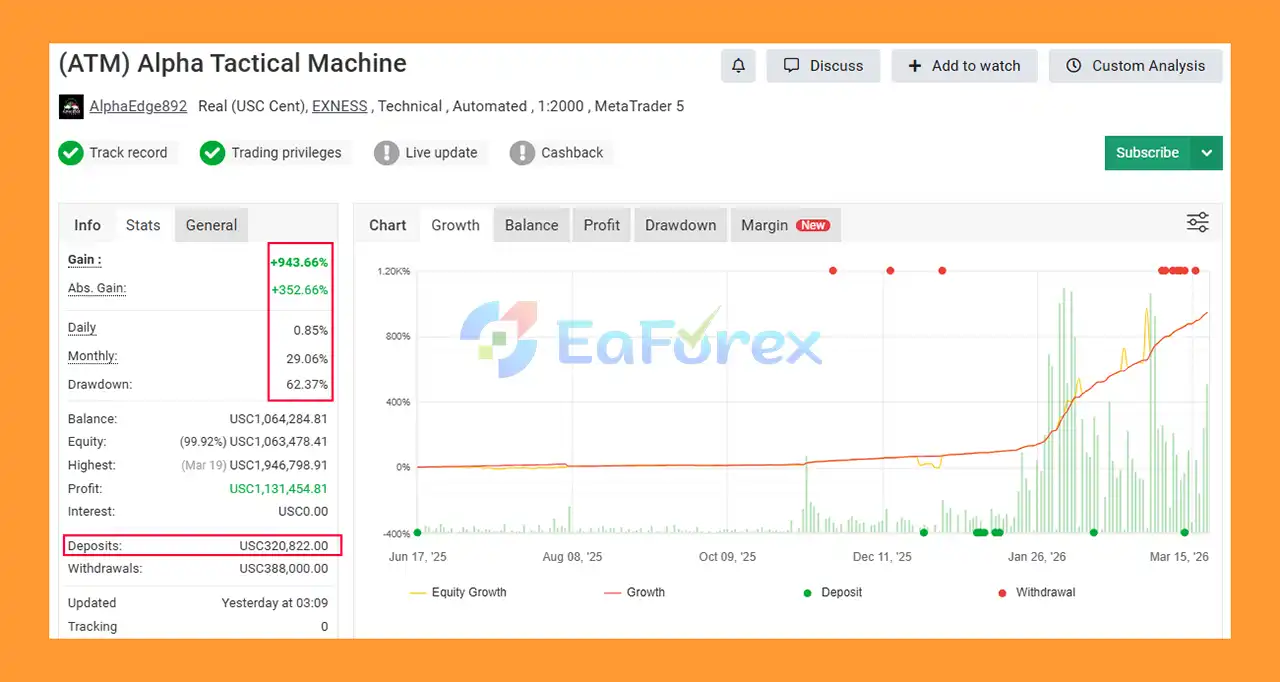Click the AlphaEdge892 profile avatar
The image size is (1280, 682).
pyautogui.click(x=71, y=106)
